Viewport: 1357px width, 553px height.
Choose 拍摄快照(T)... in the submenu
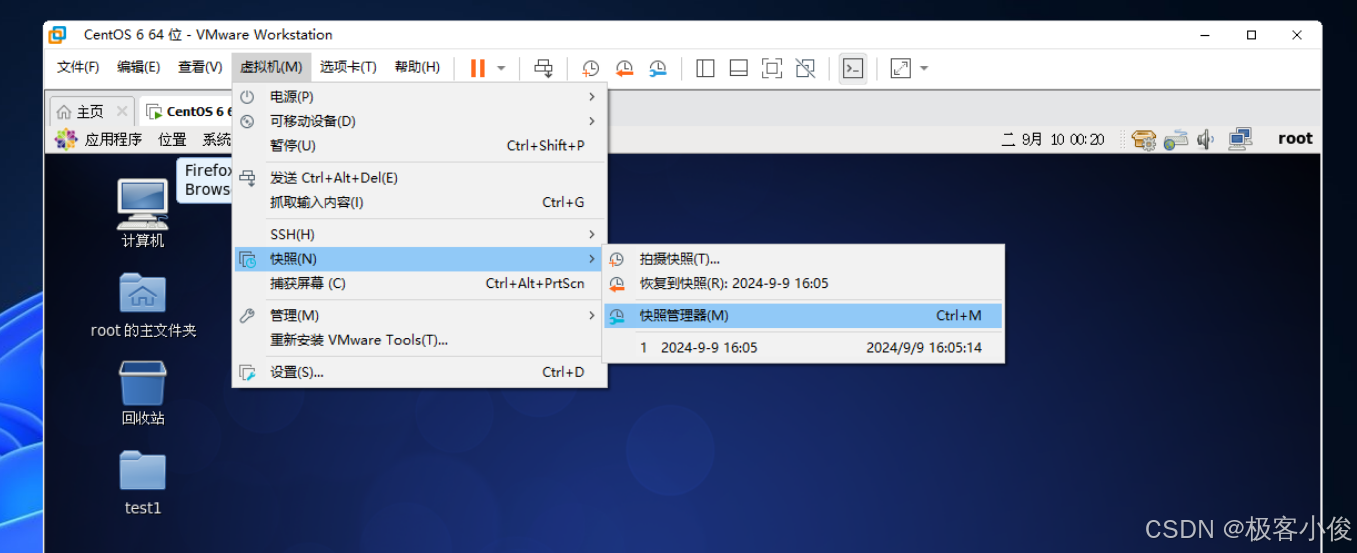[x=803, y=259]
